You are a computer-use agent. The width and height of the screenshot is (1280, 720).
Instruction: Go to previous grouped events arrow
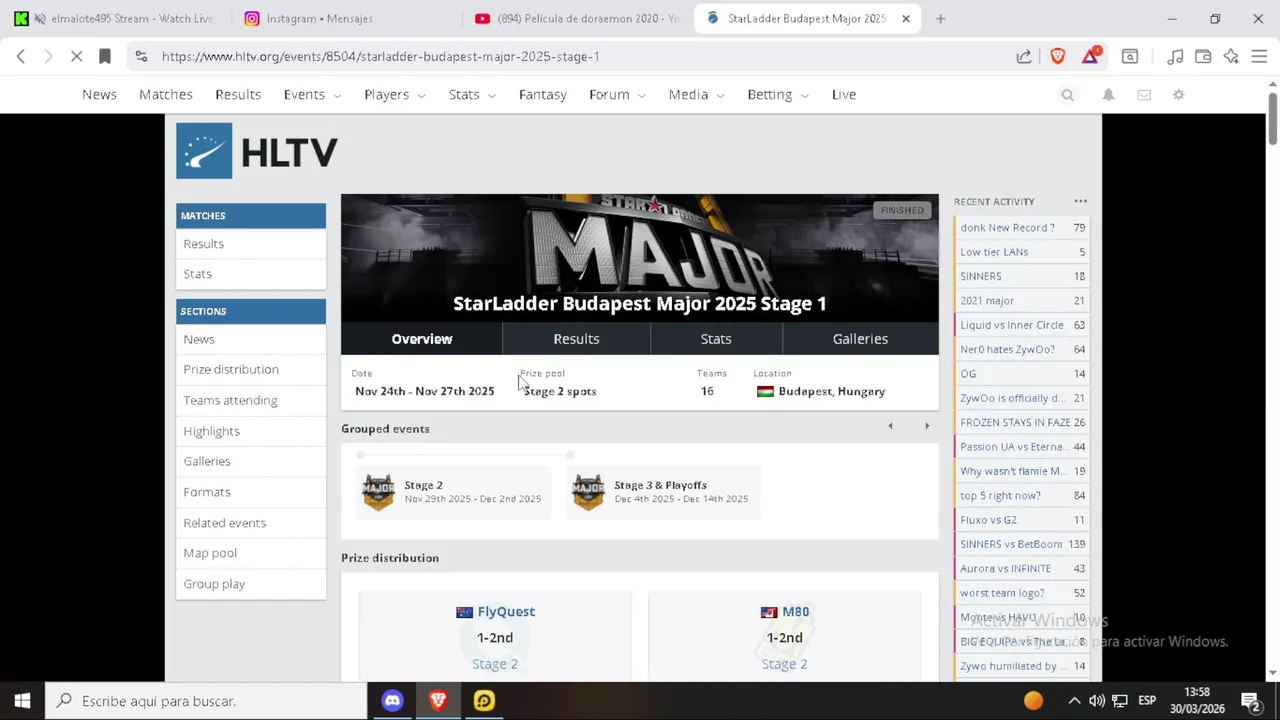click(x=890, y=426)
